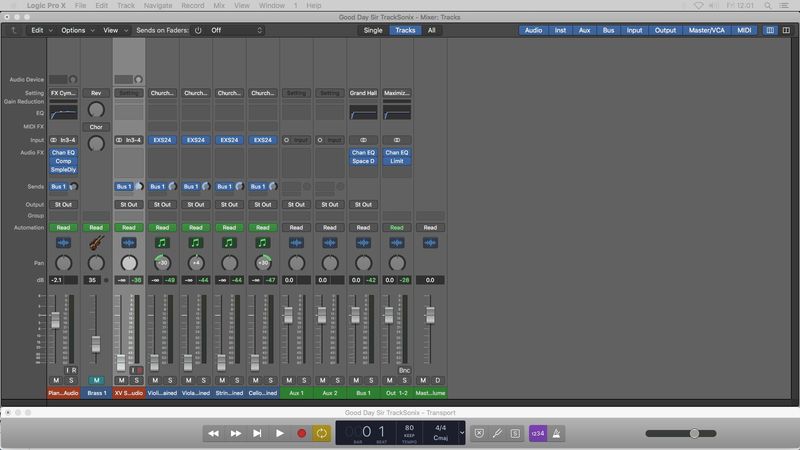Toggle the Master/VCA filter button

(x=707, y=30)
